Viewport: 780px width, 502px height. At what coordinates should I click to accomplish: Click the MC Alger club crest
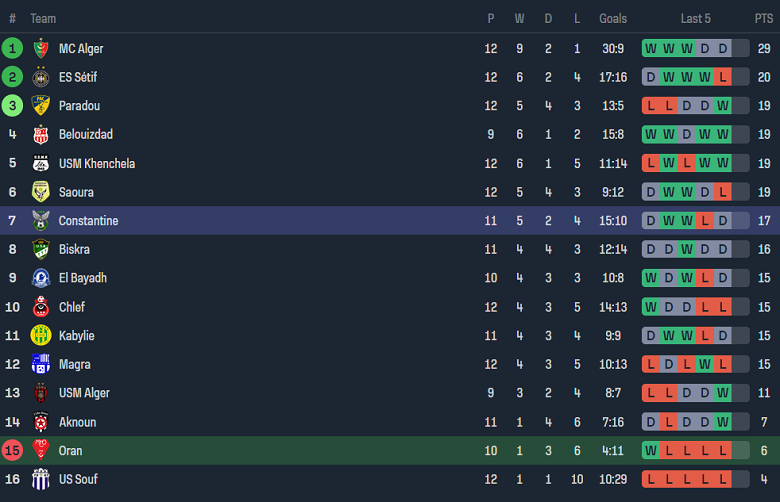click(41, 49)
